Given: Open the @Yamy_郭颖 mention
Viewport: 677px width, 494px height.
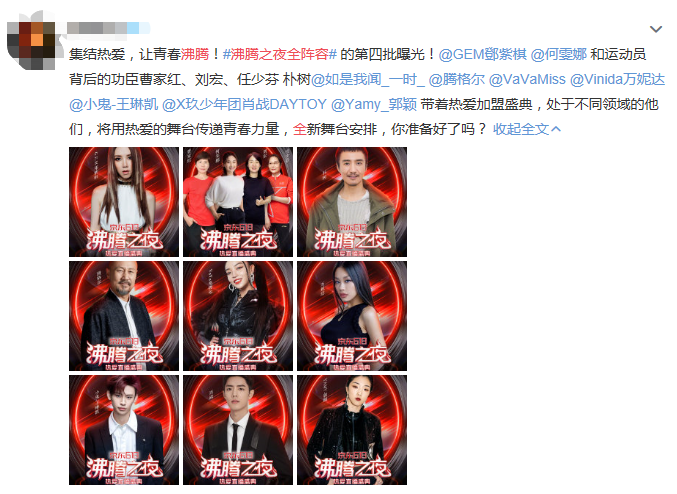Looking at the screenshot, I should (x=374, y=104).
